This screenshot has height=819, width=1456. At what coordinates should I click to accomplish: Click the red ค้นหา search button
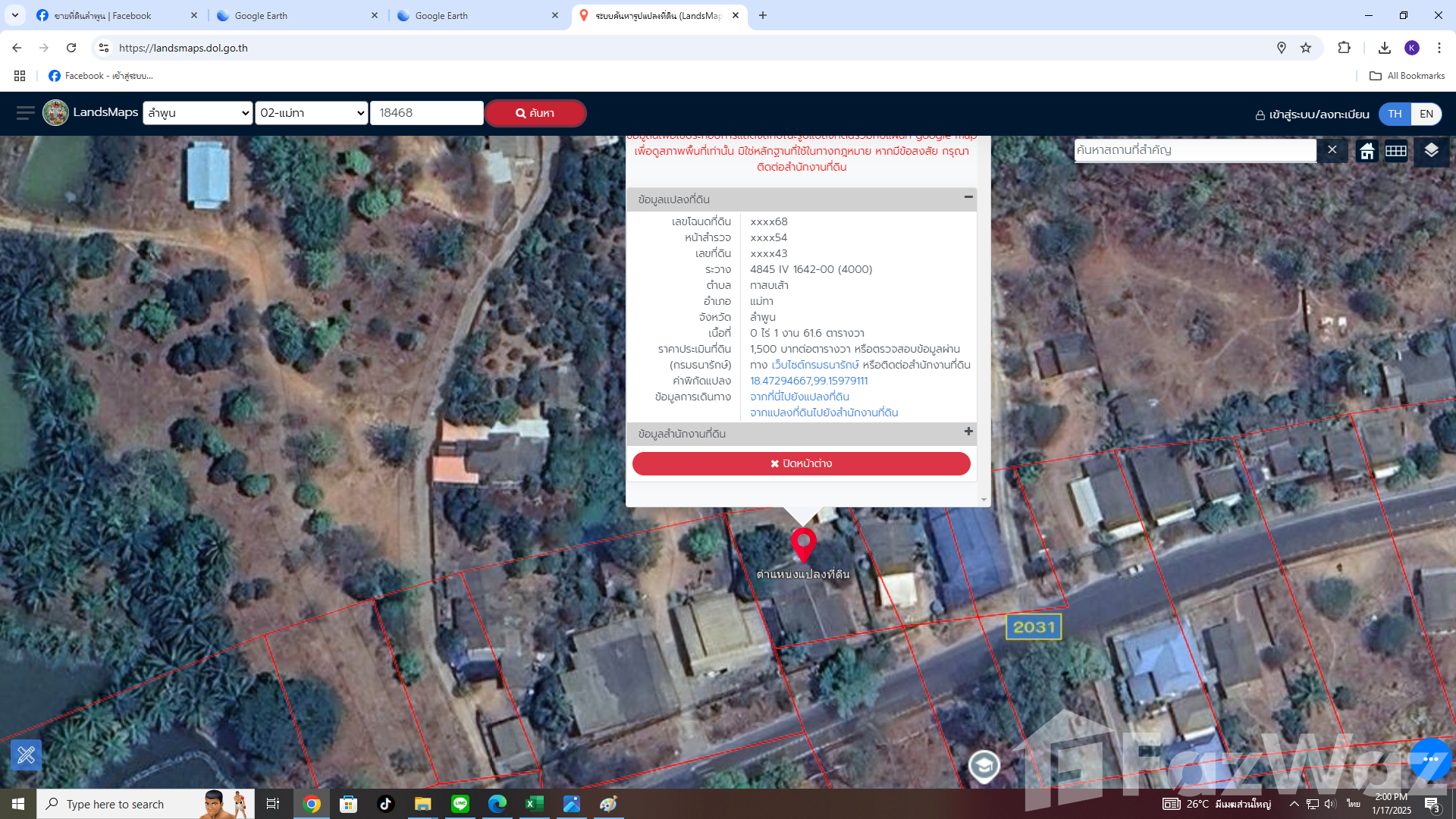[x=535, y=113]
